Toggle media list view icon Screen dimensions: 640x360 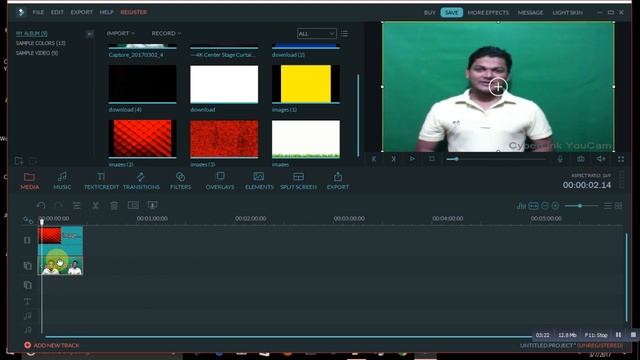(344, 34)
